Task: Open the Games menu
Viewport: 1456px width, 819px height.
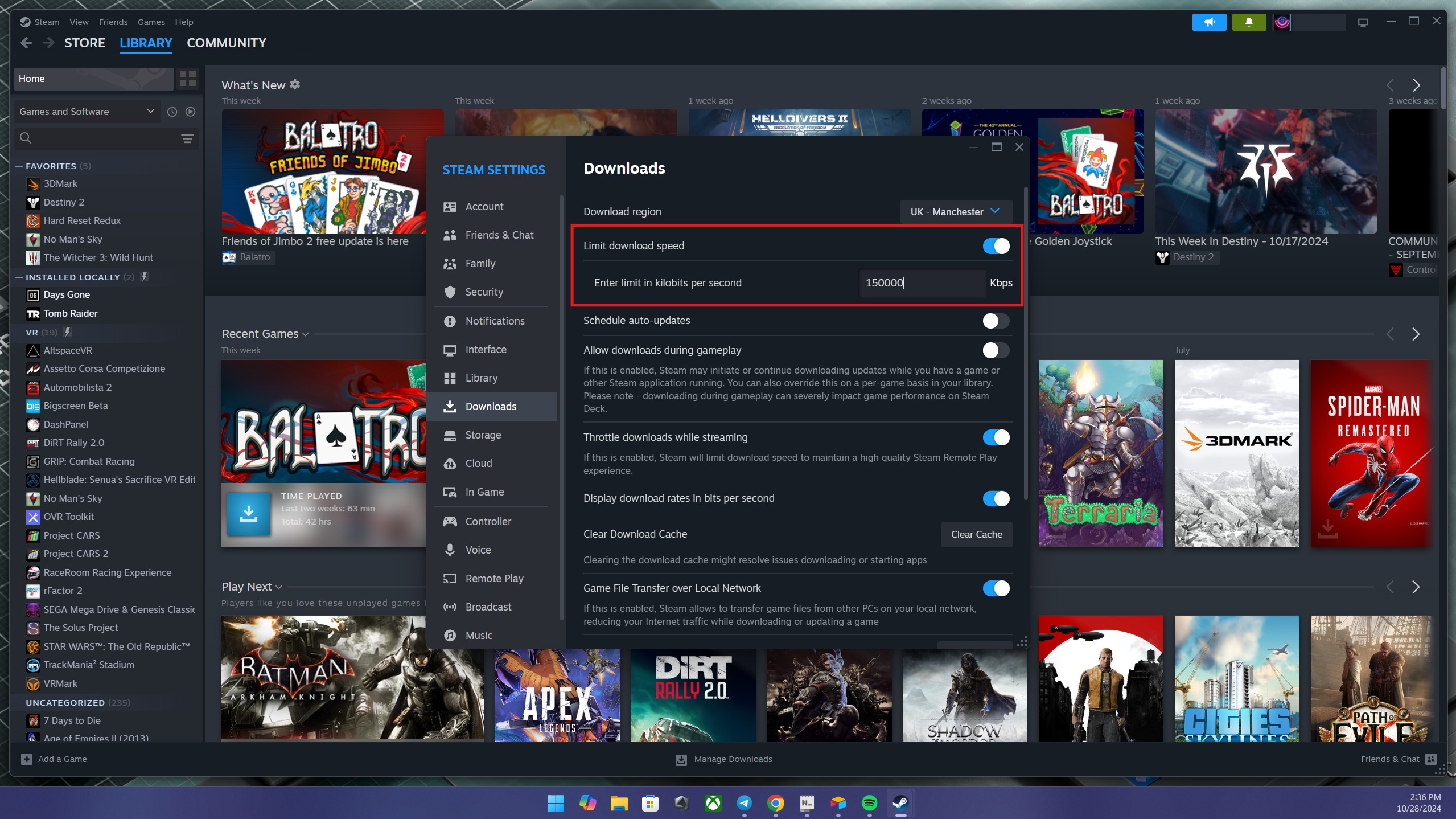Action: [x=151, y=22]
